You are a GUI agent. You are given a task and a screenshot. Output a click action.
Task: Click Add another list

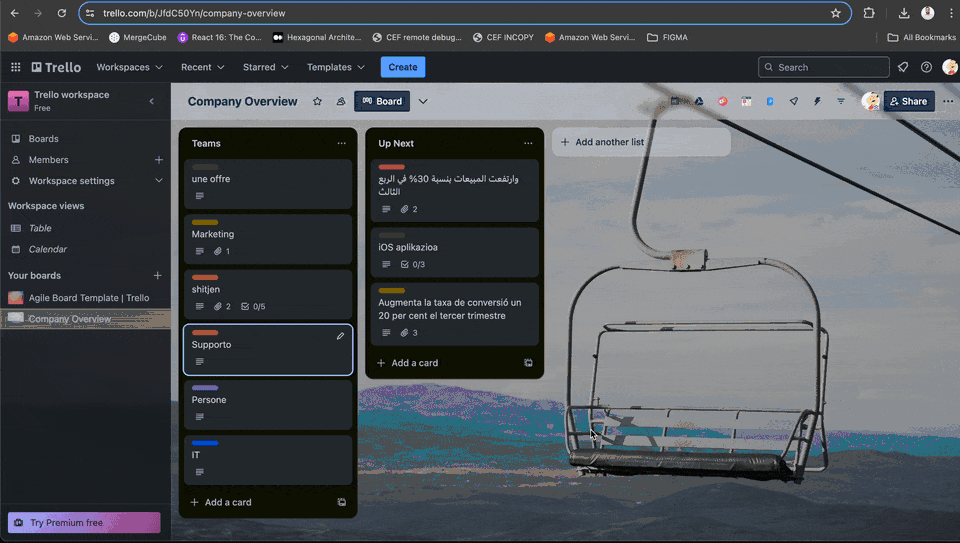[x=641, y=142]
